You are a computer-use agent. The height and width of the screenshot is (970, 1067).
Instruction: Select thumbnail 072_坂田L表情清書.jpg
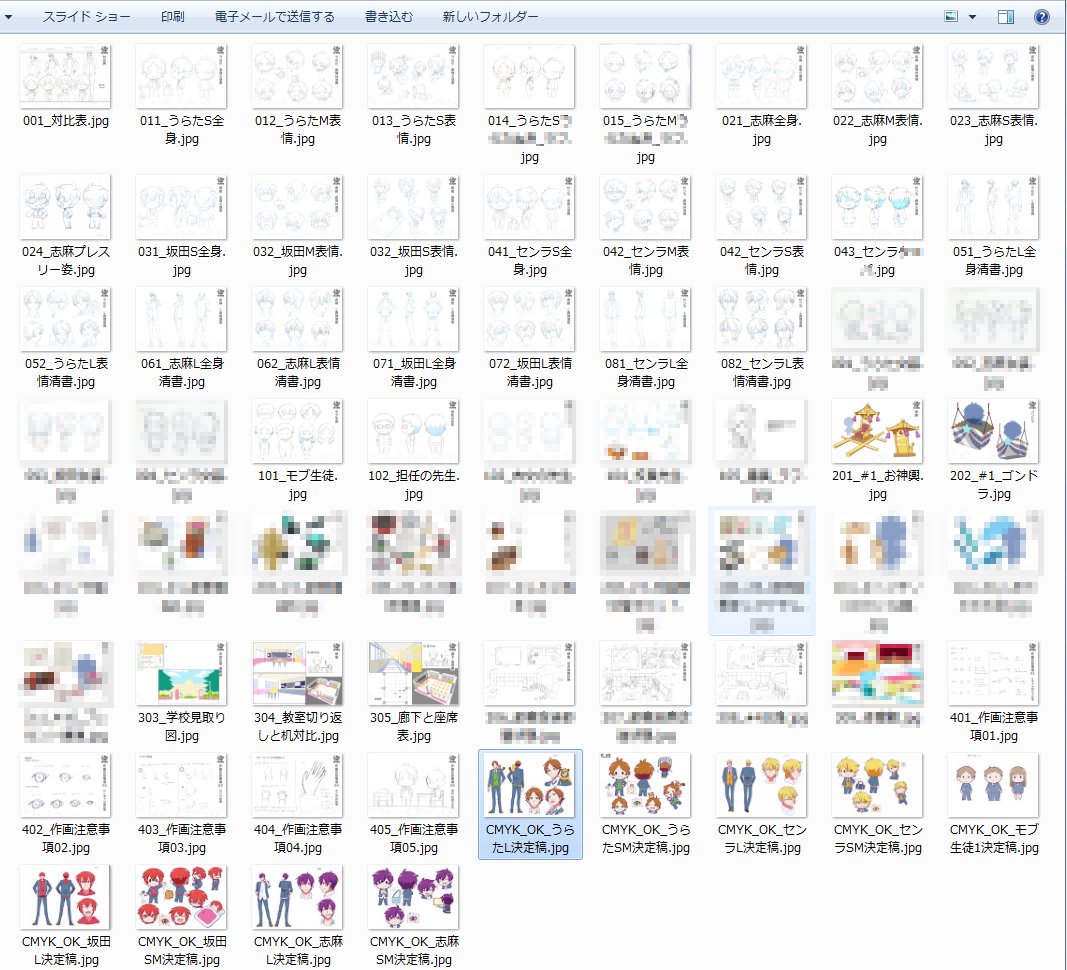click(529, 320)
